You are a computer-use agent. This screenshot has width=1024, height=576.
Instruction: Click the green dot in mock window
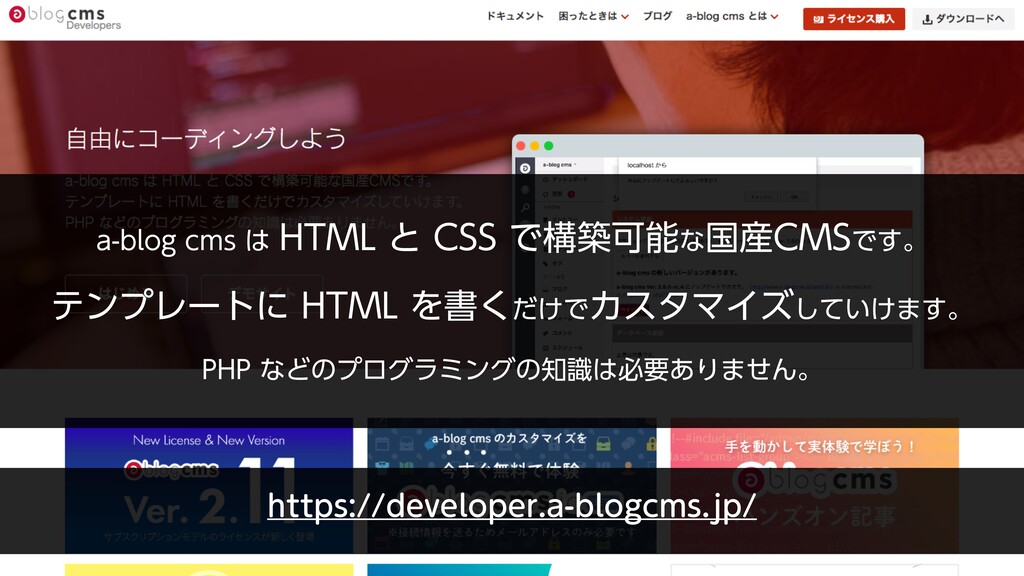coord(549,146)
